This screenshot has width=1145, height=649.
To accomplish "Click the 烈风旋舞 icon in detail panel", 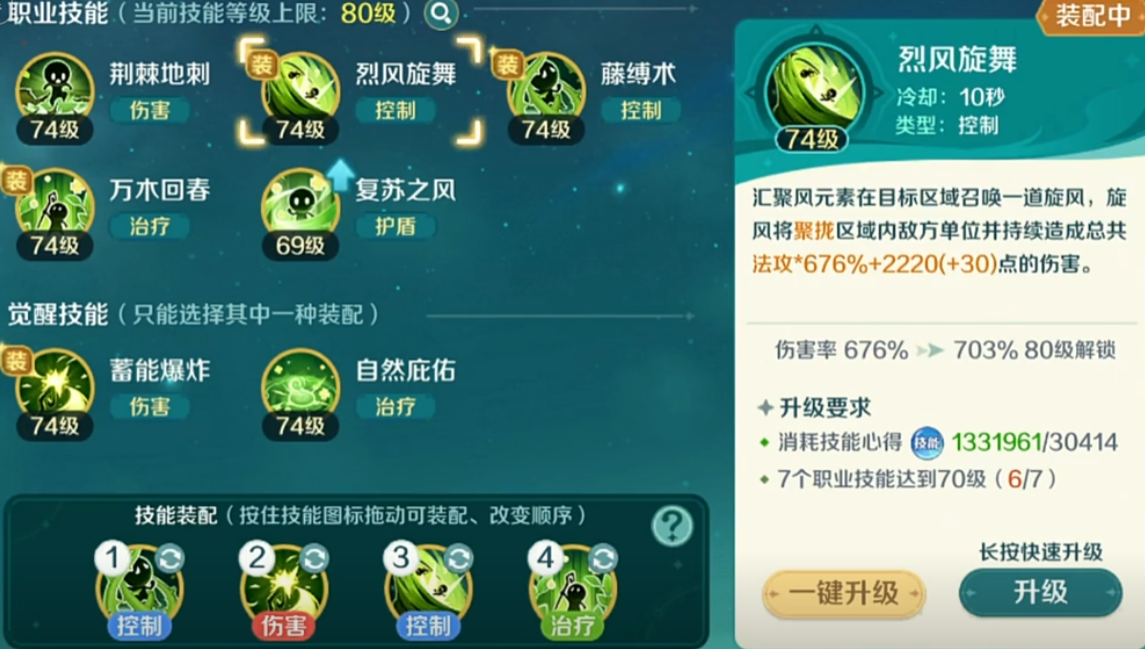I will click(x=814, y=91).
